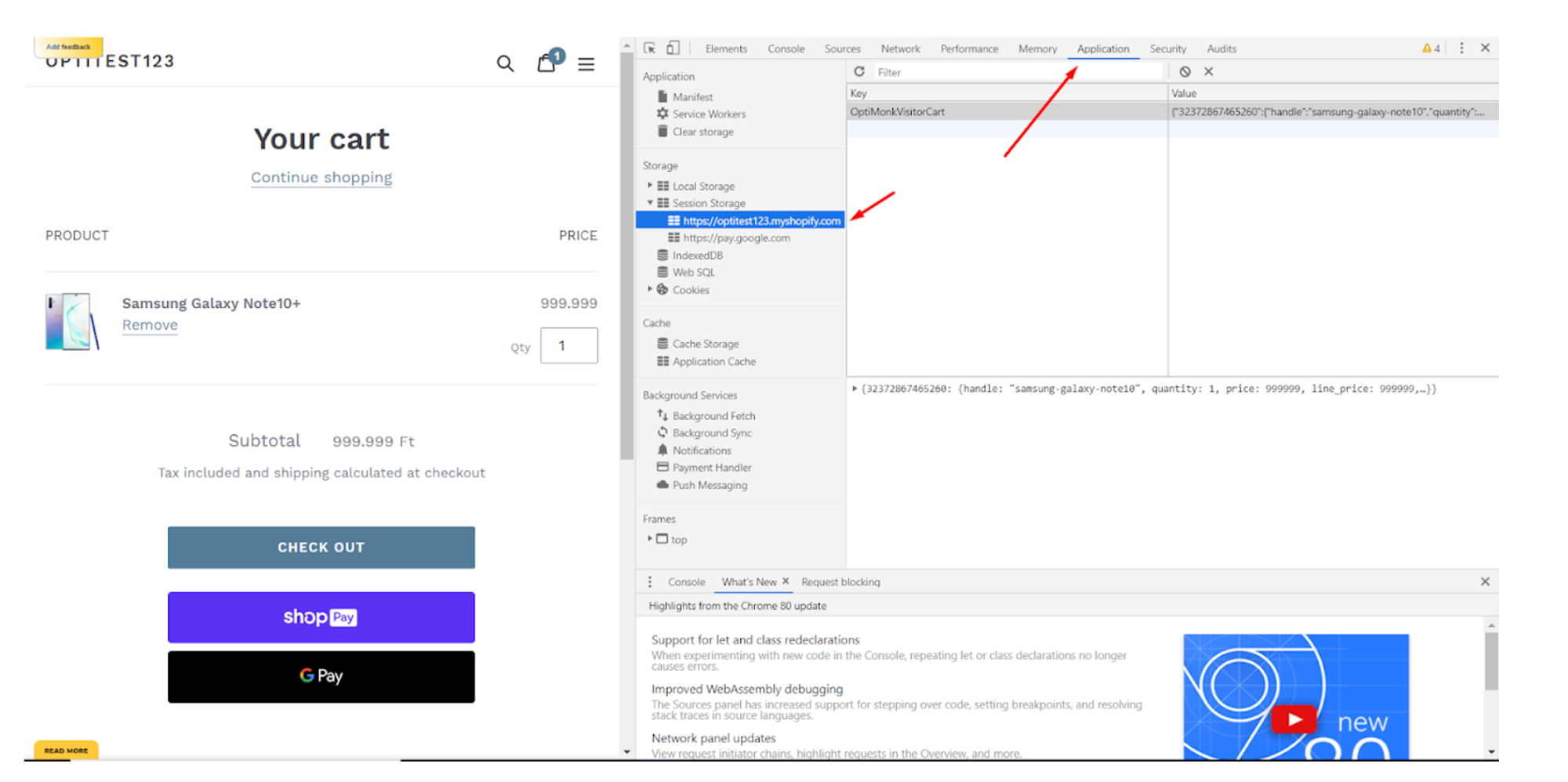1568x782 pixels.
Task: Open the store search icon
Action: pos(505,63)
